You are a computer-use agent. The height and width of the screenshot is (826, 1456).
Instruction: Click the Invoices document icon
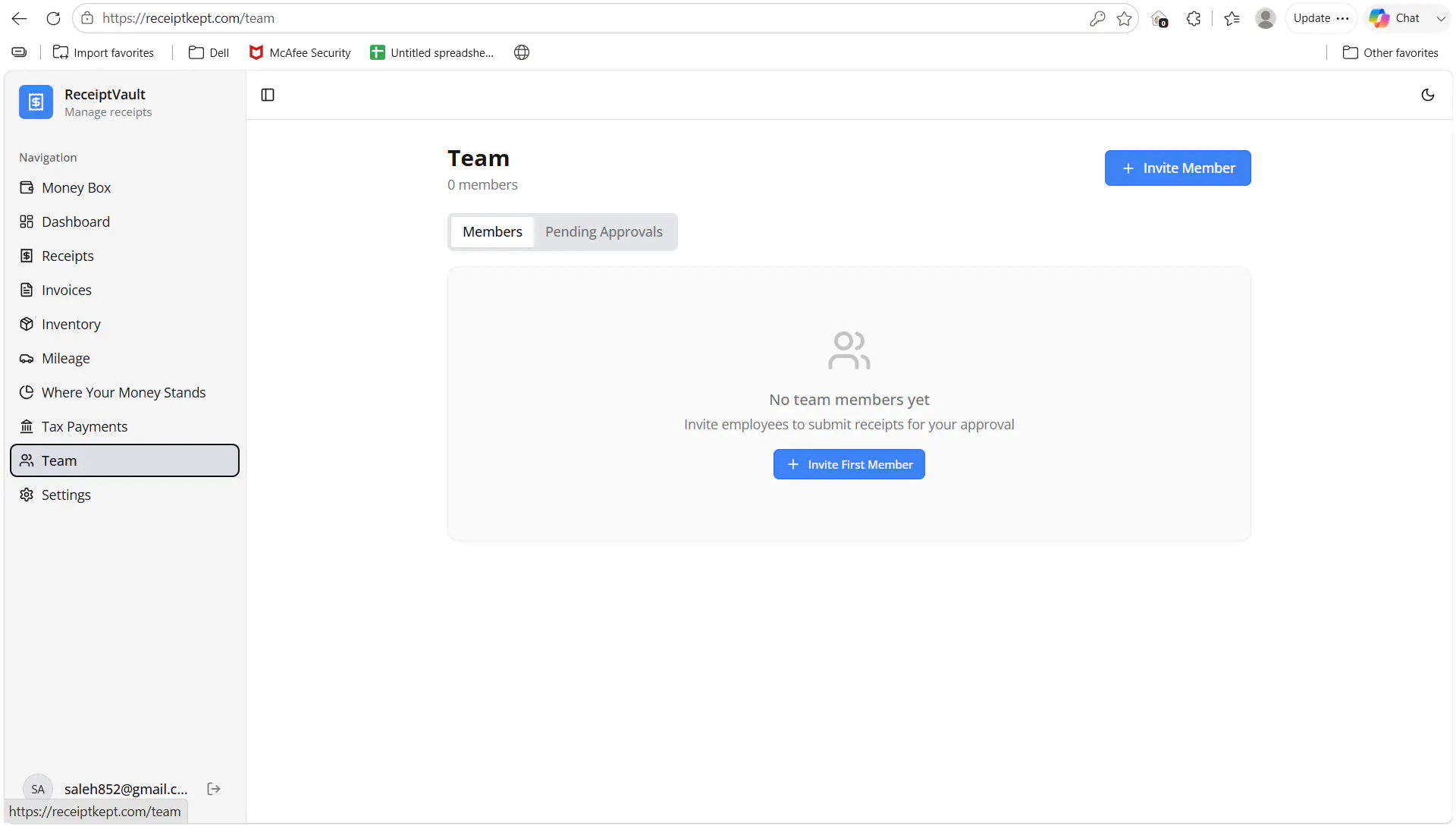click(27, 290)
